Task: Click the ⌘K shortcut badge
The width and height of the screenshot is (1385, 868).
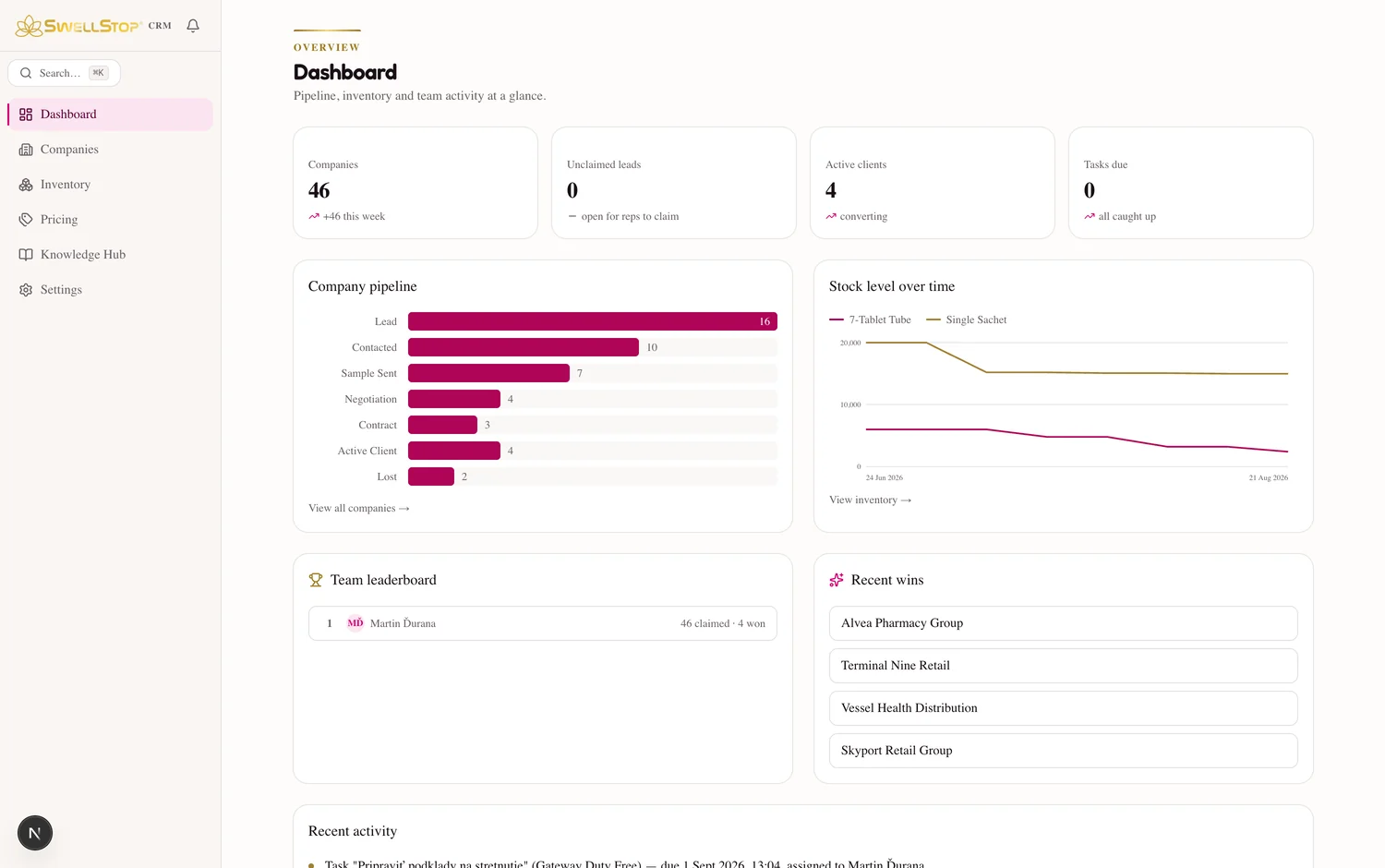Action: click(x=99, y=73)
